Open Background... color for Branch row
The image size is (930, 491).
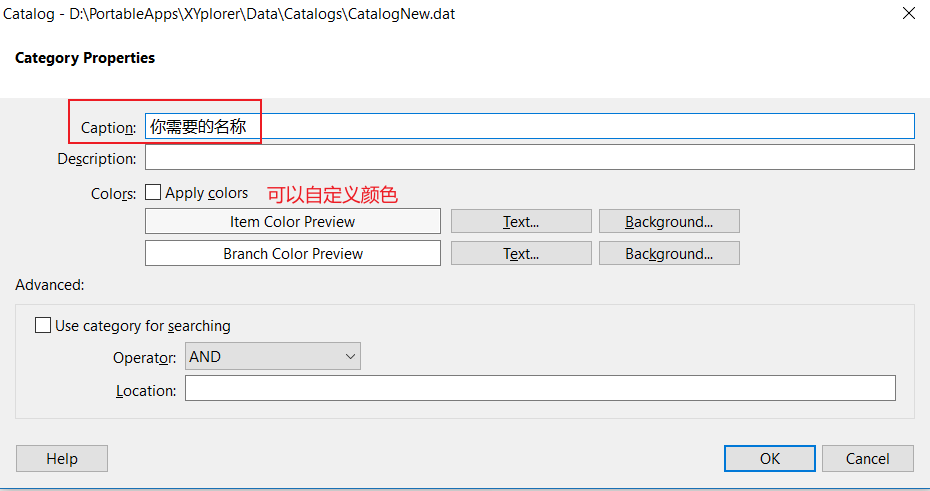pos(669,253)
